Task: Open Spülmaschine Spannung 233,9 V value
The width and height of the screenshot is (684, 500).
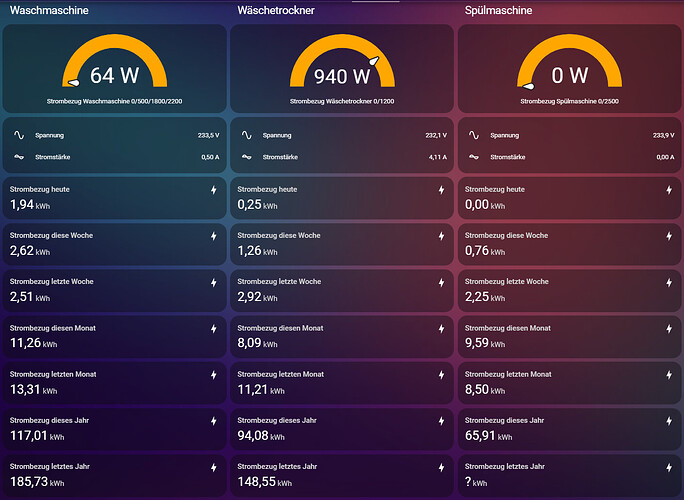Action: [663, 135]
